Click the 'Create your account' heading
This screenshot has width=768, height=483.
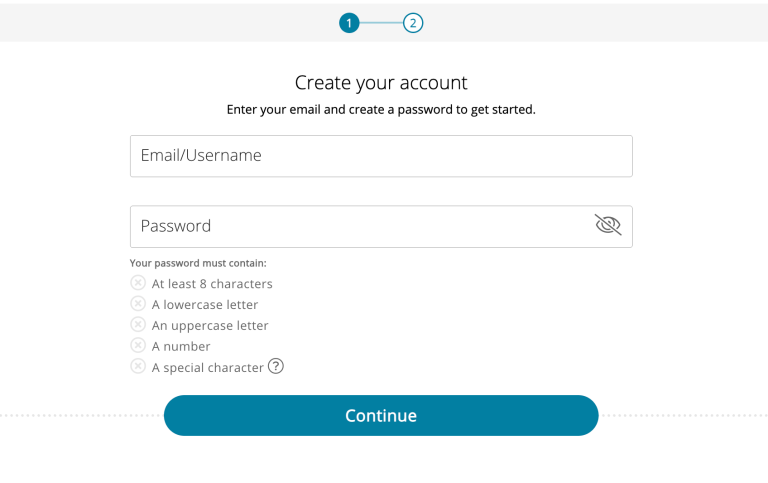pos(381,82)
